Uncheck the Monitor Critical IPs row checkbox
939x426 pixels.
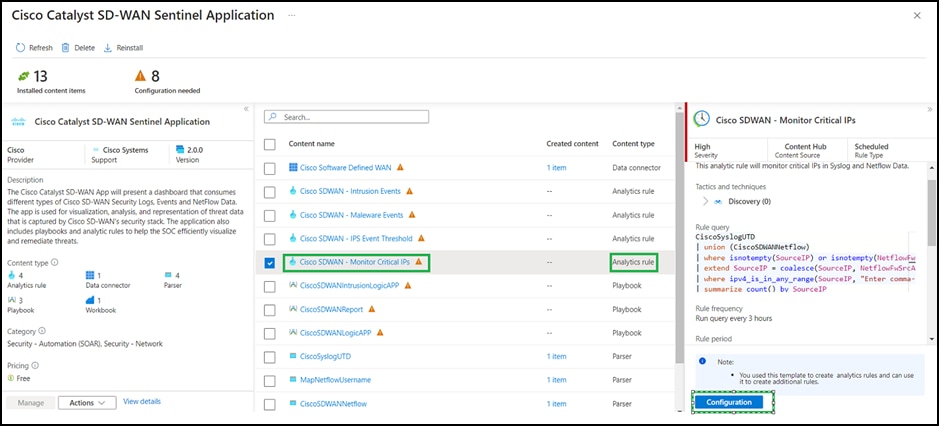click(269, 262)
